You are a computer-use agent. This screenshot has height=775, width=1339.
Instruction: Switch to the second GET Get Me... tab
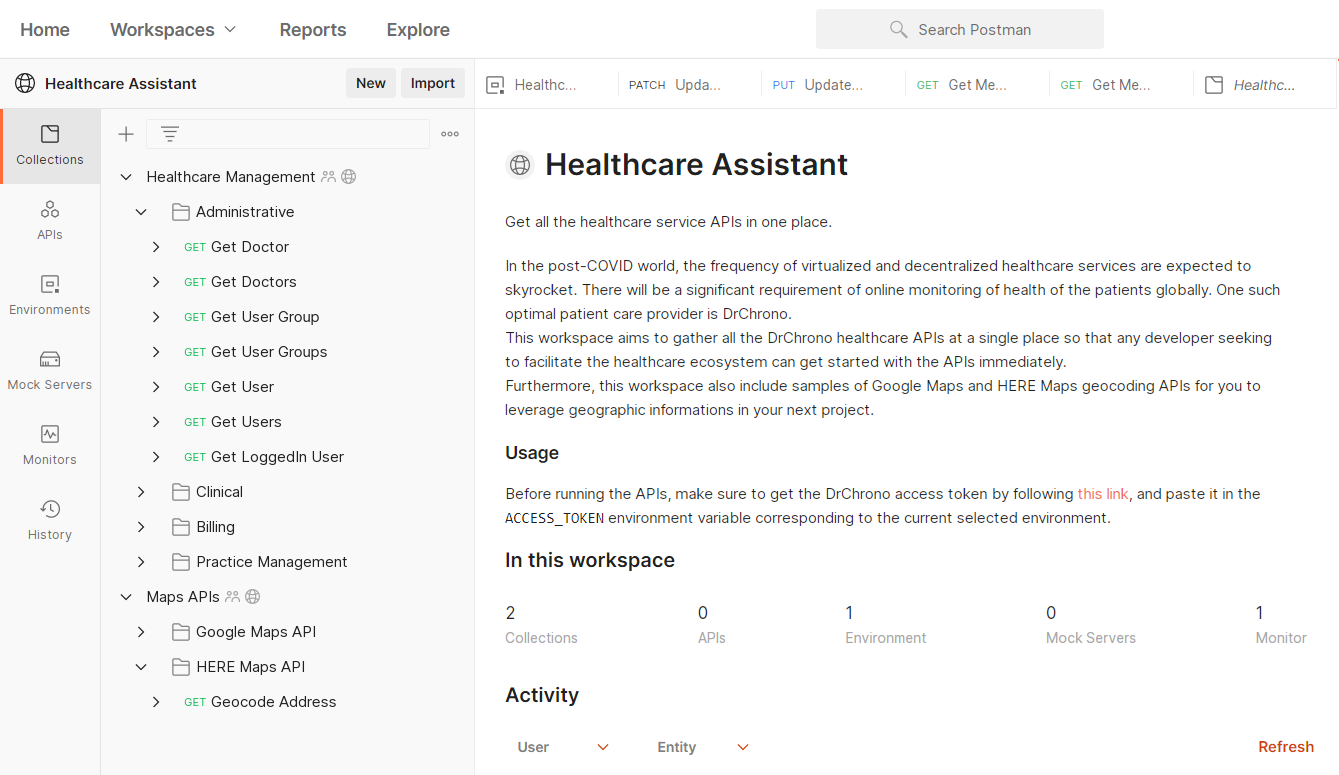click(1121, 85)
